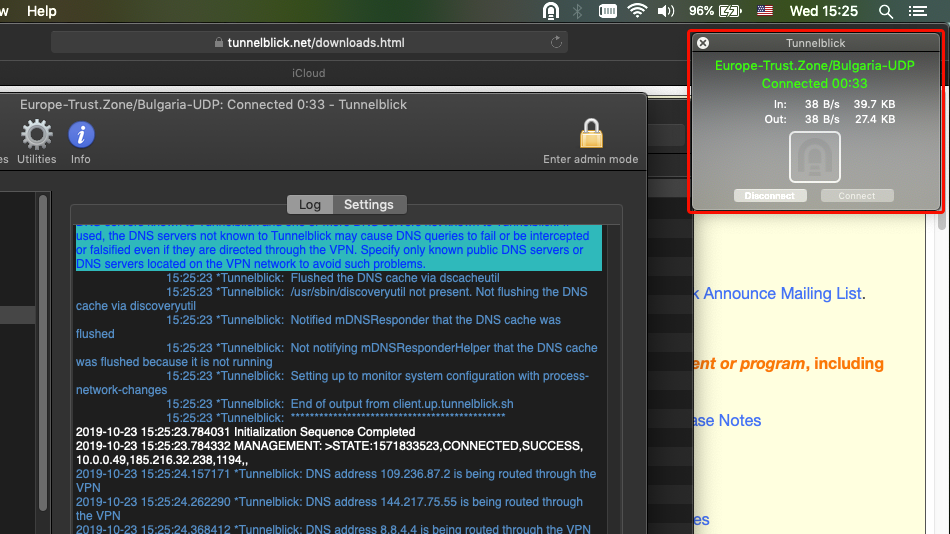Open the Wi-Fi status menu
Screen dimensions: 950x534
coord(637,11)
